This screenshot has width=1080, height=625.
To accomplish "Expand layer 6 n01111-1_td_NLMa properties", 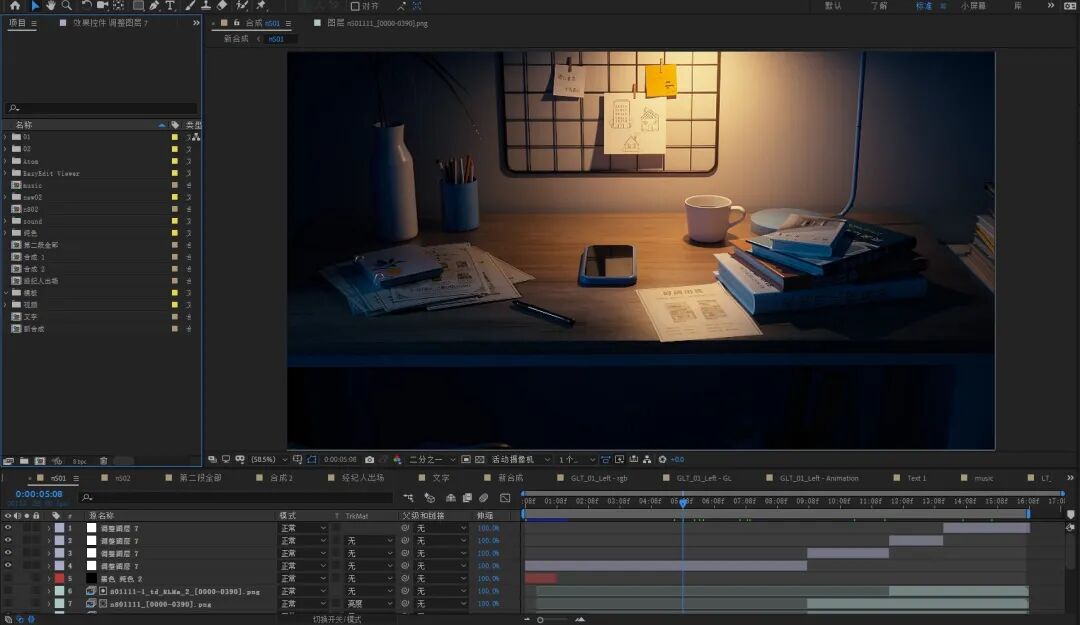I will pos(49,591).
